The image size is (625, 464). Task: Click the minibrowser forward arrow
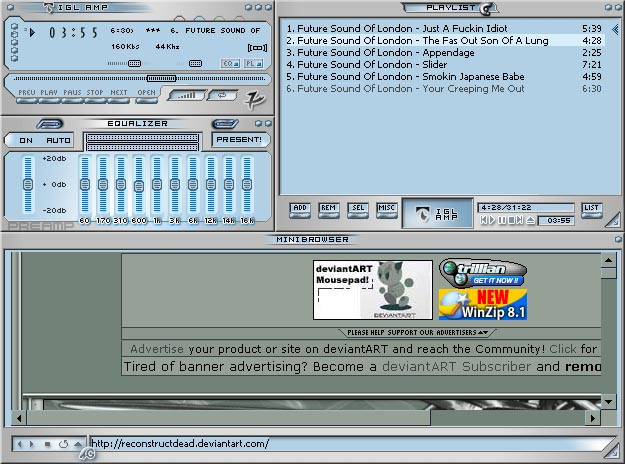click(x=32, y=444)
